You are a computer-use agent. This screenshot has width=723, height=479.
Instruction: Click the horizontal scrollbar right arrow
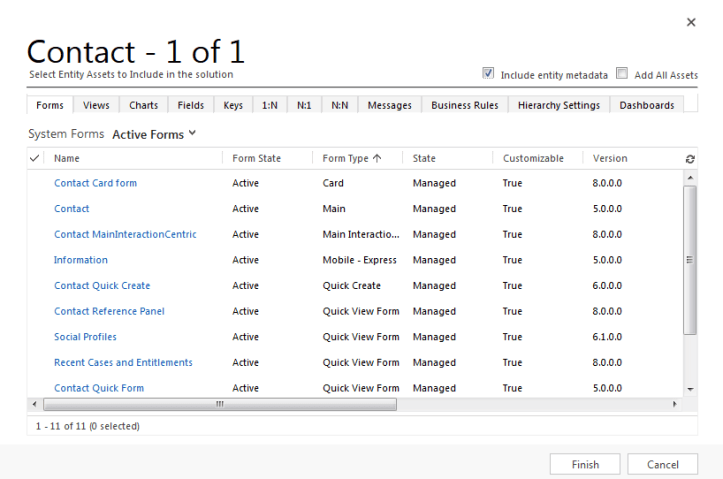(674, 404)
